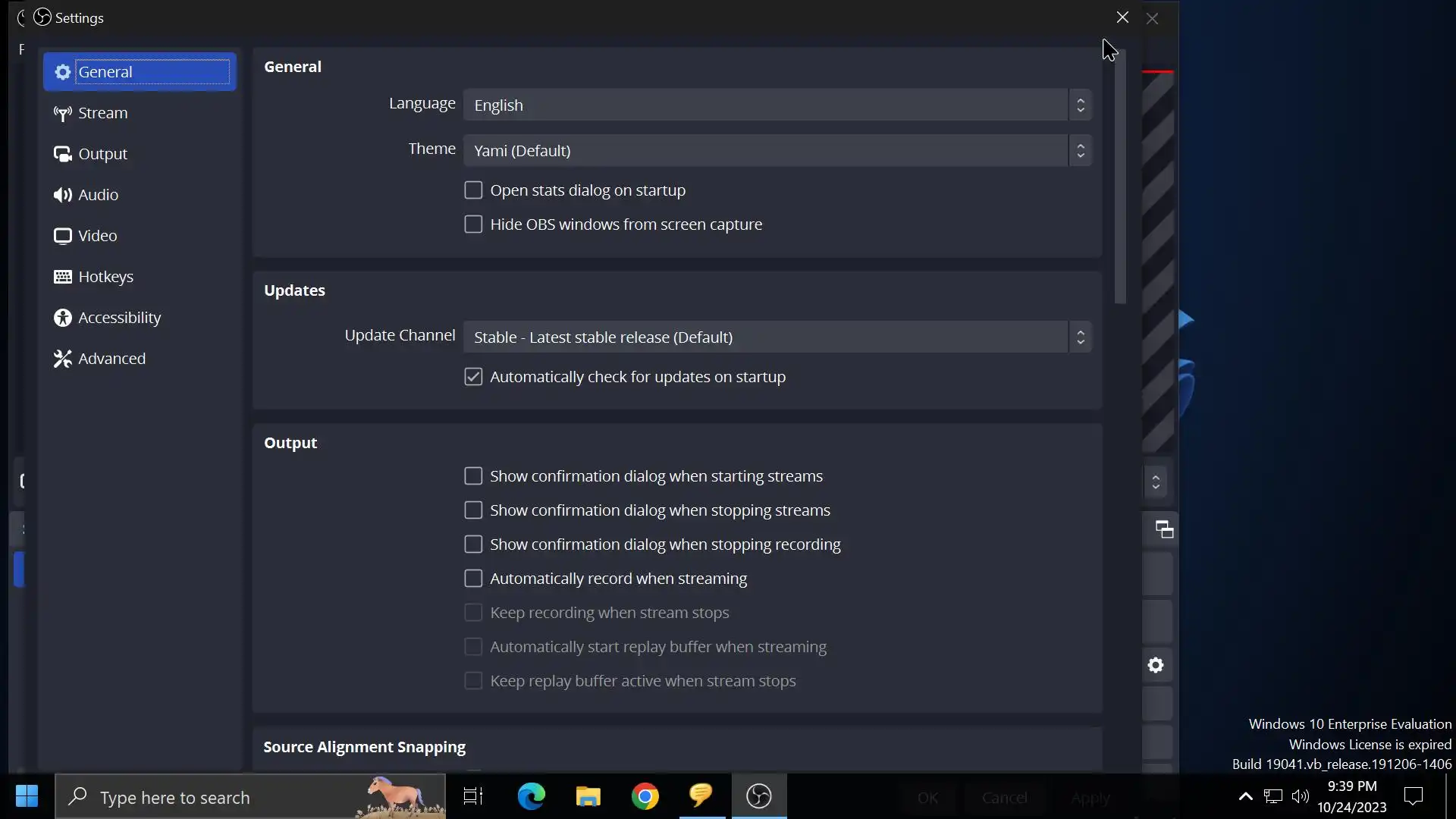Image resolution: width=1456 pixels, height=819 pixels.
Task: Click the Output settings icon in sidebar
Action: point(62,154)
